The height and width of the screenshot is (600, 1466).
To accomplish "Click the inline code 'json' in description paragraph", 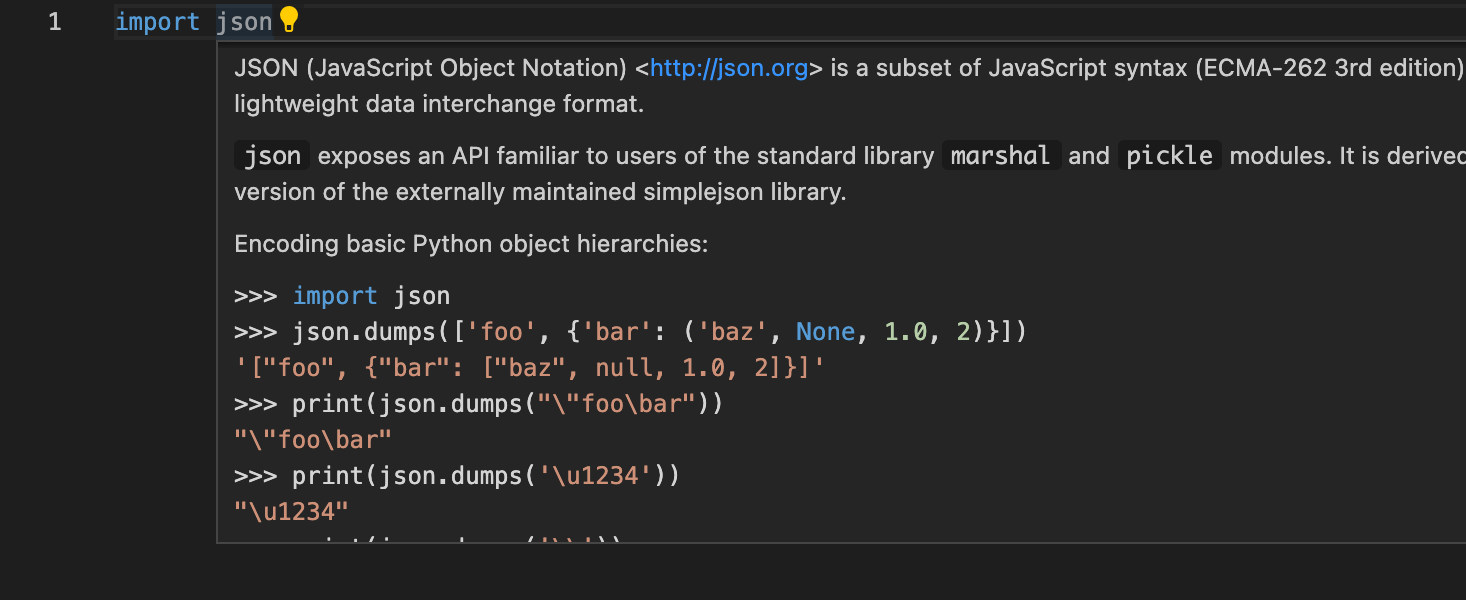I will (x=273, y=156).
